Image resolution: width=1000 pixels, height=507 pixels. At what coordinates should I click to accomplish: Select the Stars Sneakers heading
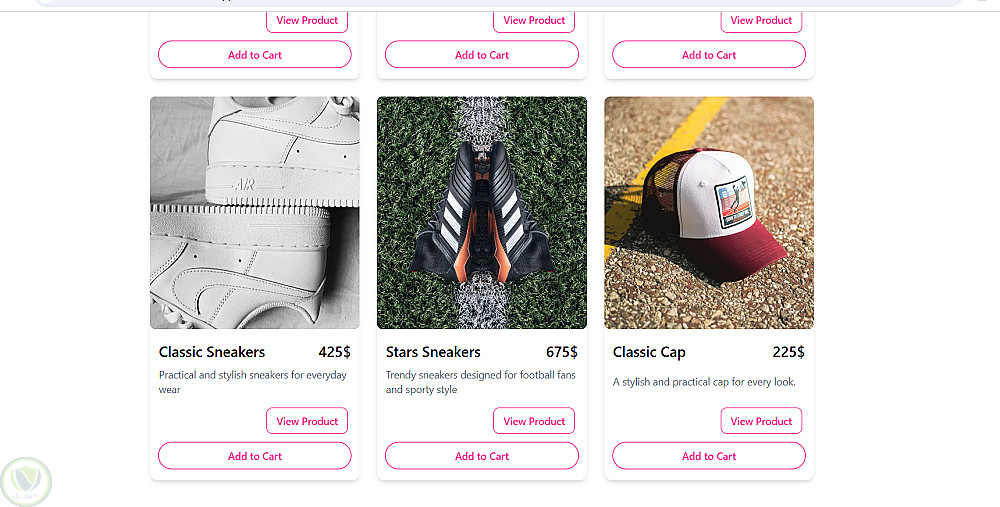[433, 352]
